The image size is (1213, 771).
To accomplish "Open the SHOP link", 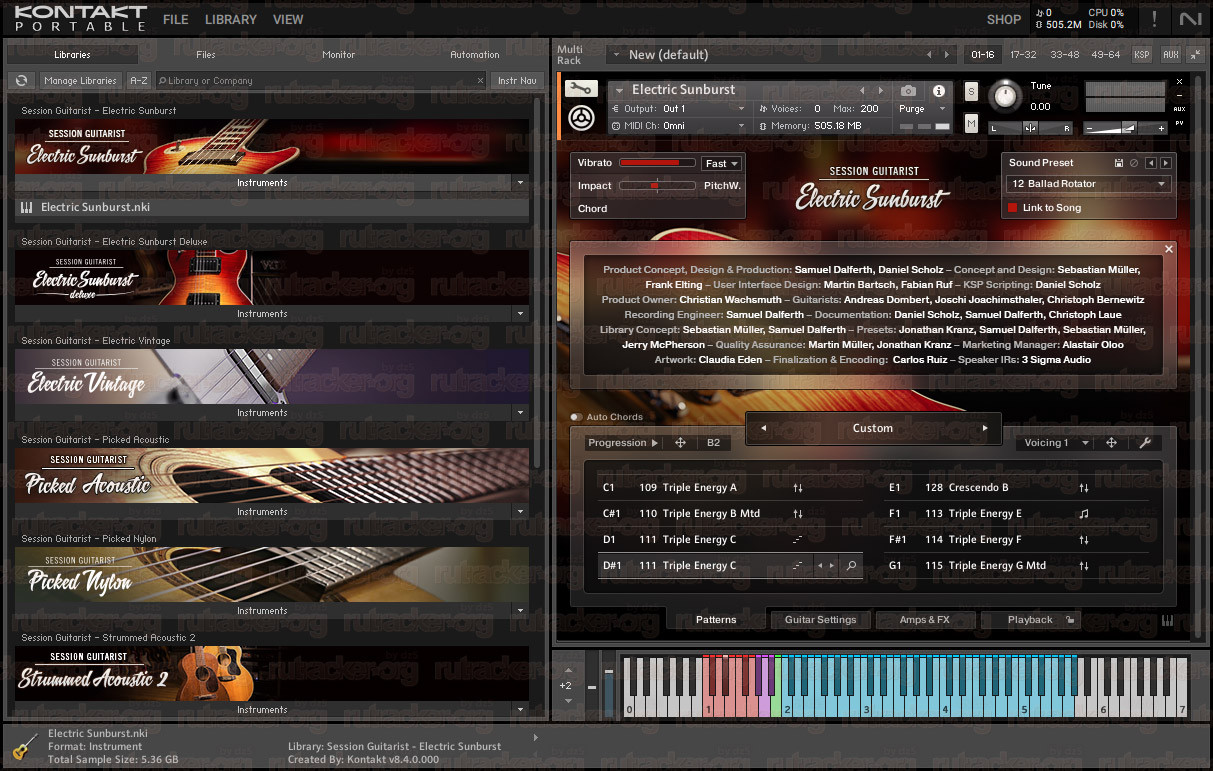I will pyautogui.click(x=1004, y=19).
